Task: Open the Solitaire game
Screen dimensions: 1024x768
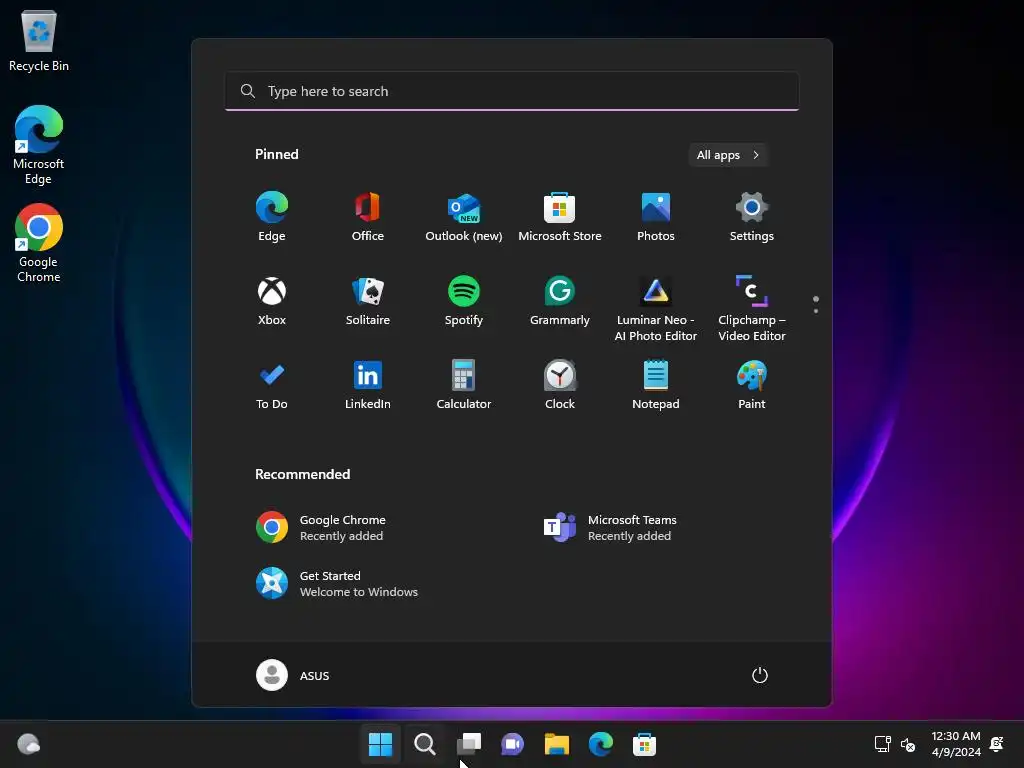Action: point(368,301)
